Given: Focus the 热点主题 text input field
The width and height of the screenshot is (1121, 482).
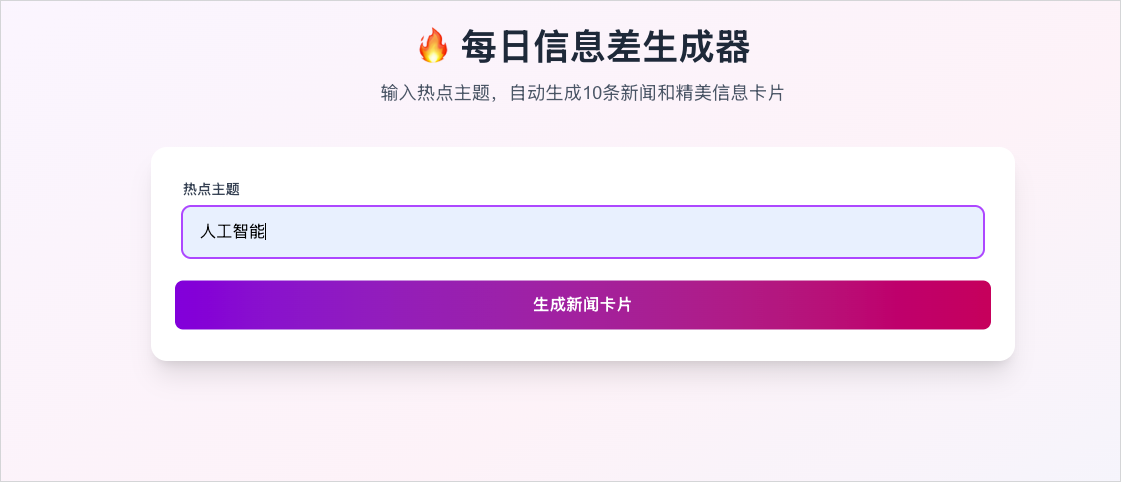Looking at the screenshot, I should pyautogui.click(x=583, y=232).
